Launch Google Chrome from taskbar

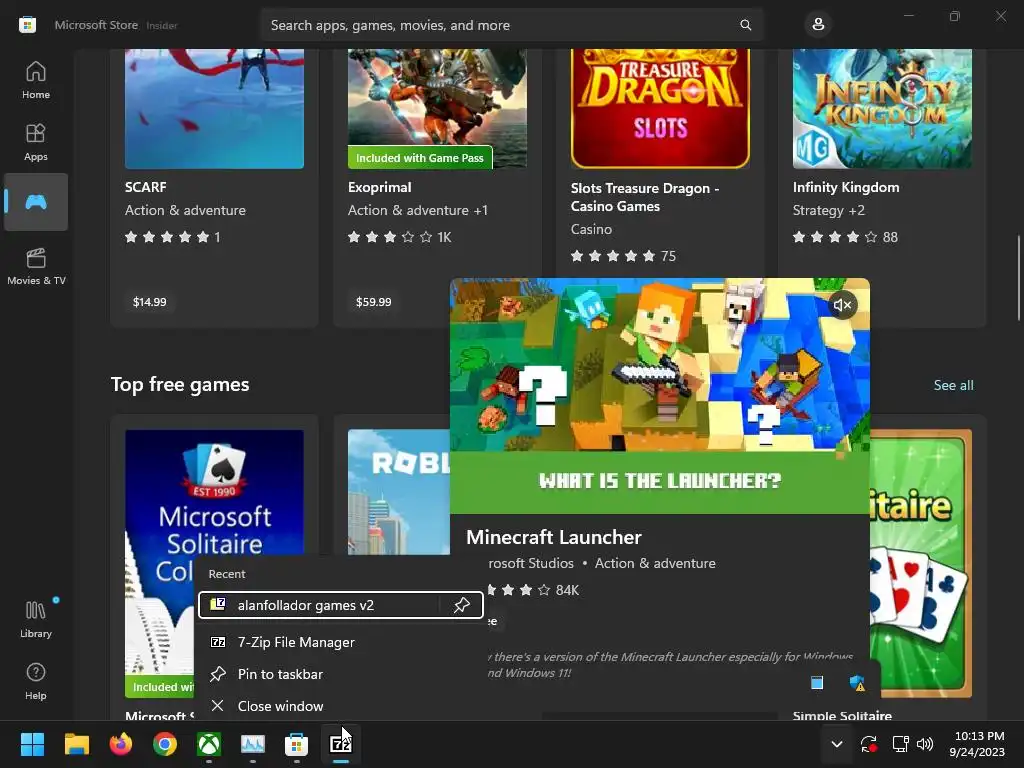pyautogui.click(x=165, y=744)
